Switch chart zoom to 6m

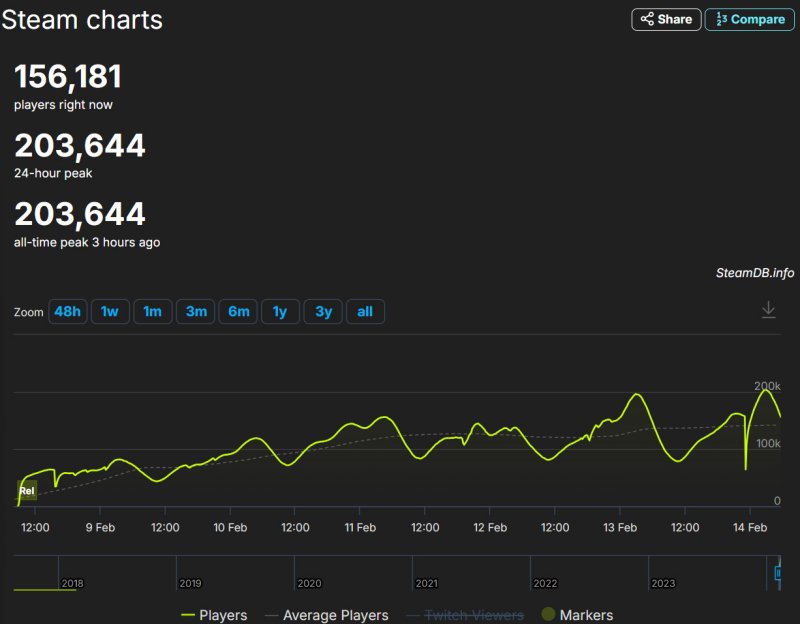[x=238, y=312]
